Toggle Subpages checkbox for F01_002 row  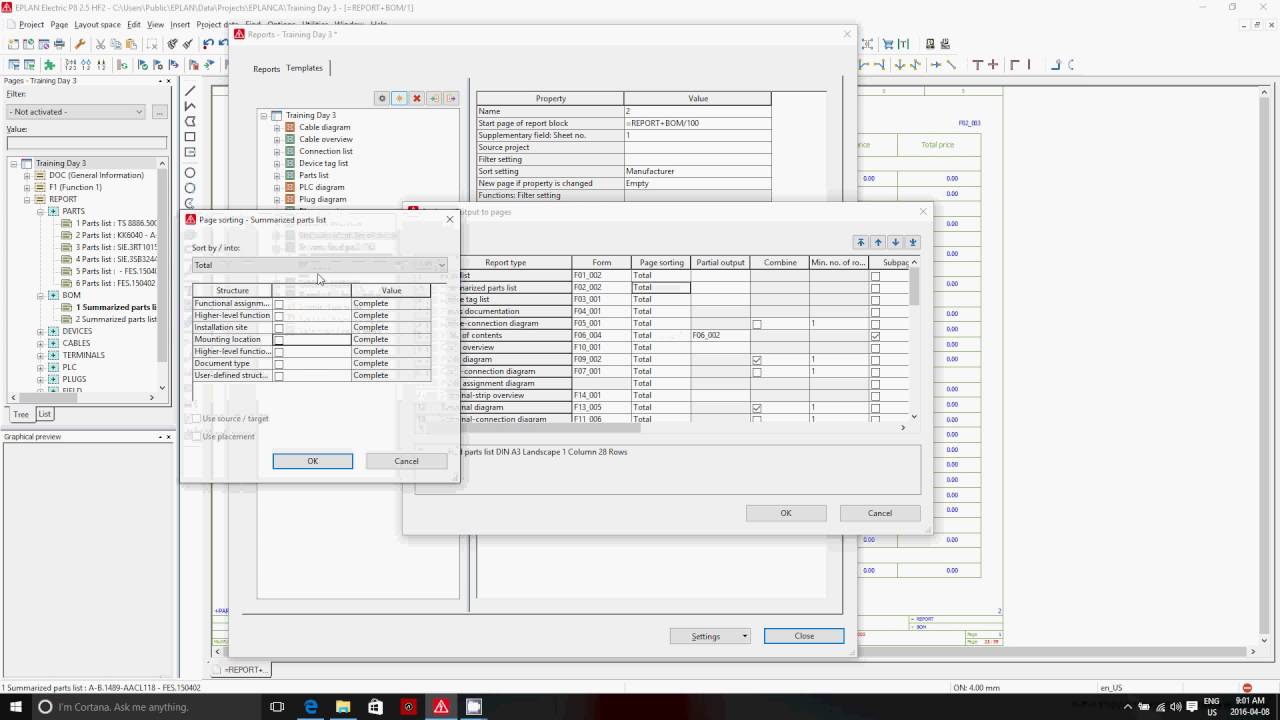(876, 276)
